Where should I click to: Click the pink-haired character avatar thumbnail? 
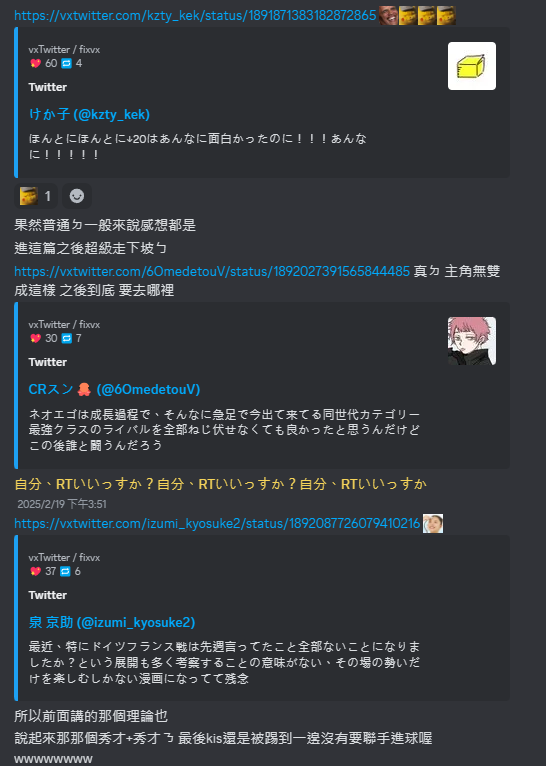click(472, 341)
